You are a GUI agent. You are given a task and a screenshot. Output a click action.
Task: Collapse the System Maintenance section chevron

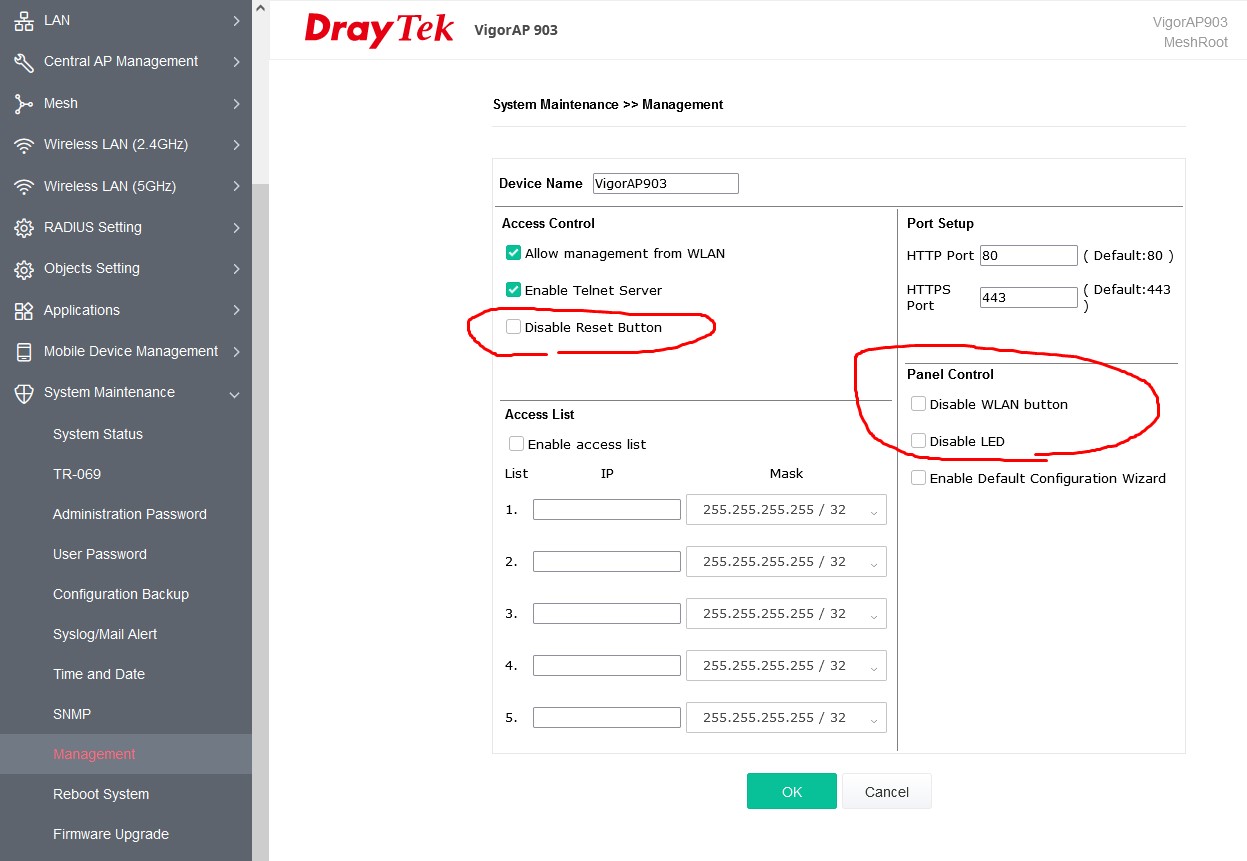(235, 394)
